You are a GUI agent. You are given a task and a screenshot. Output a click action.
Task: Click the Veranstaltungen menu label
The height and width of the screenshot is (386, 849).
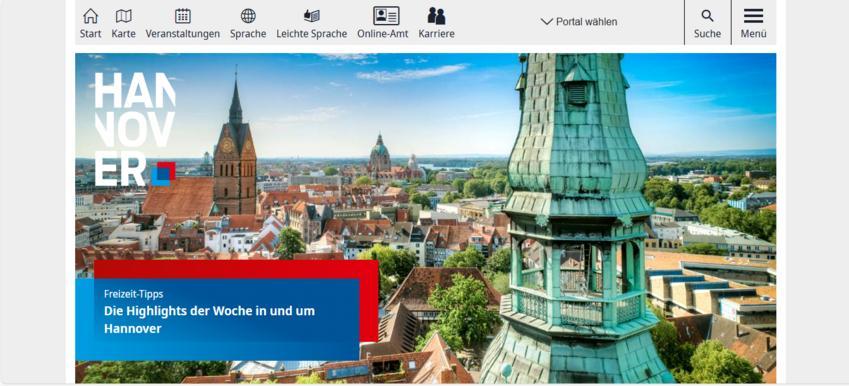(182, 34)
